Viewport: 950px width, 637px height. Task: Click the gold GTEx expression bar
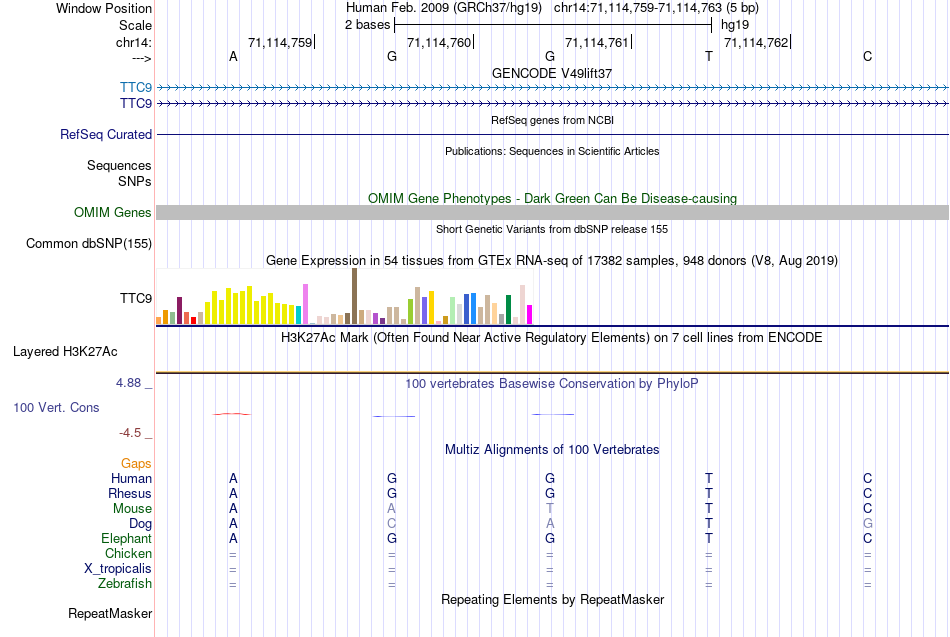[431, 308]
